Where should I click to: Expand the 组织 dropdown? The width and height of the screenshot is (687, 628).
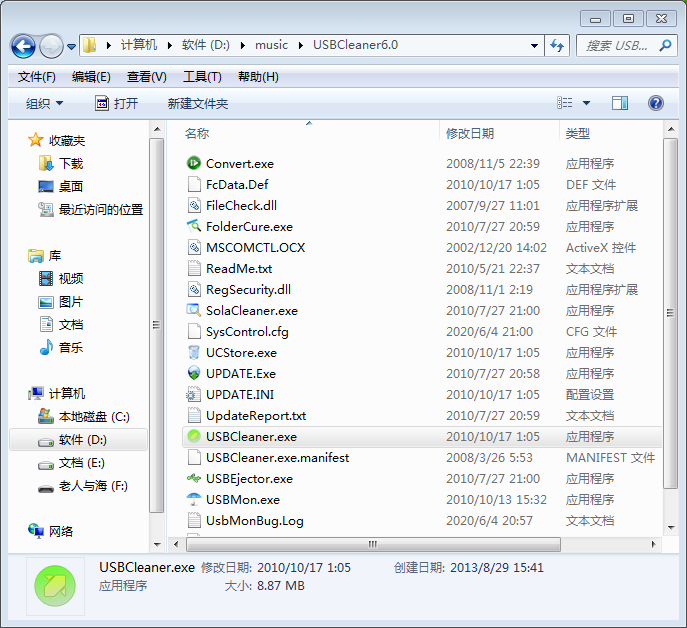(44, 104)
